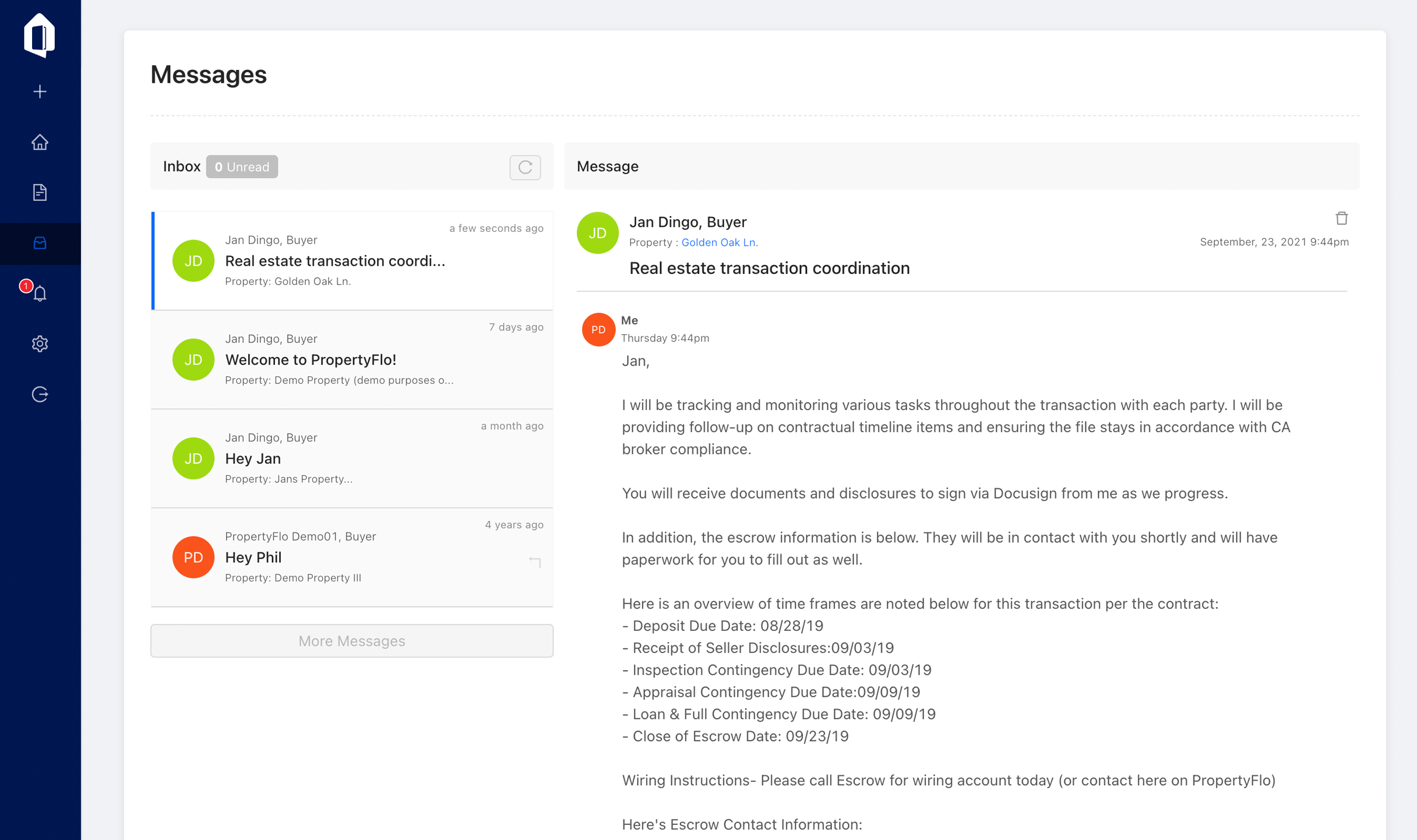Open the Golden Oak Ln. property link

click(720, 242)
